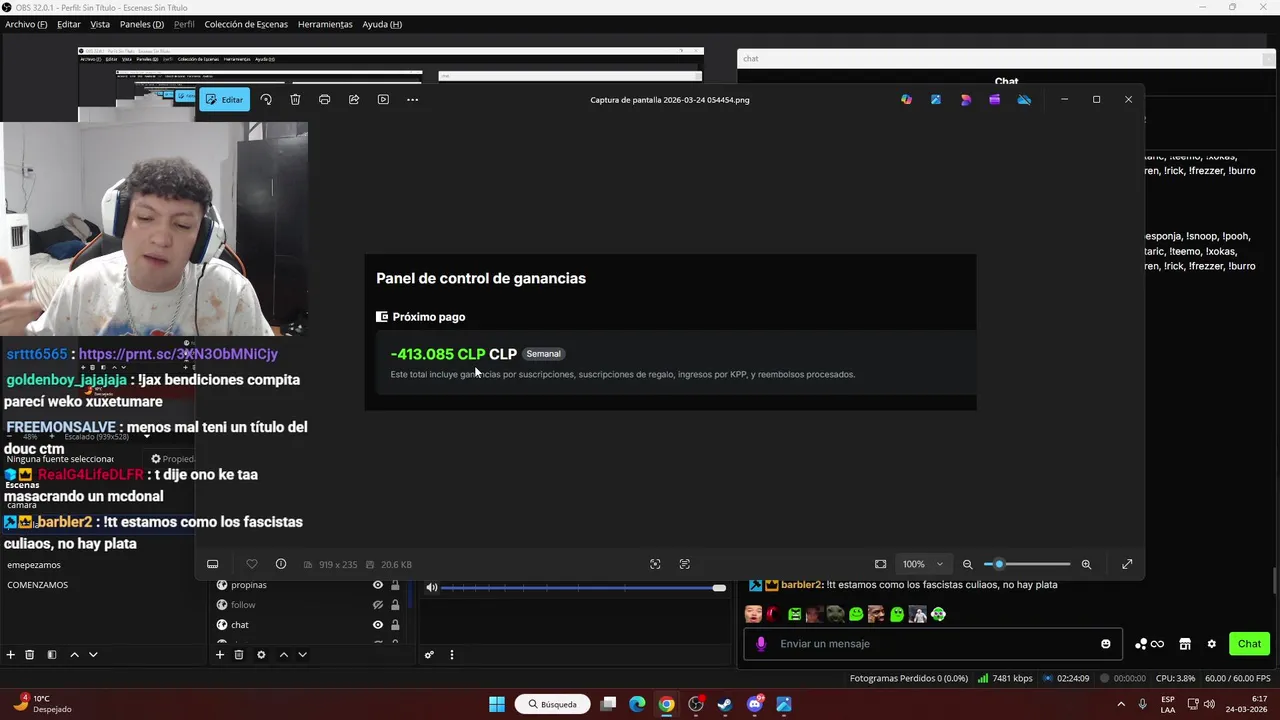This screenshot has height=720, width=1280.
Task: Add a new source with plus icon
Action: 220,655
